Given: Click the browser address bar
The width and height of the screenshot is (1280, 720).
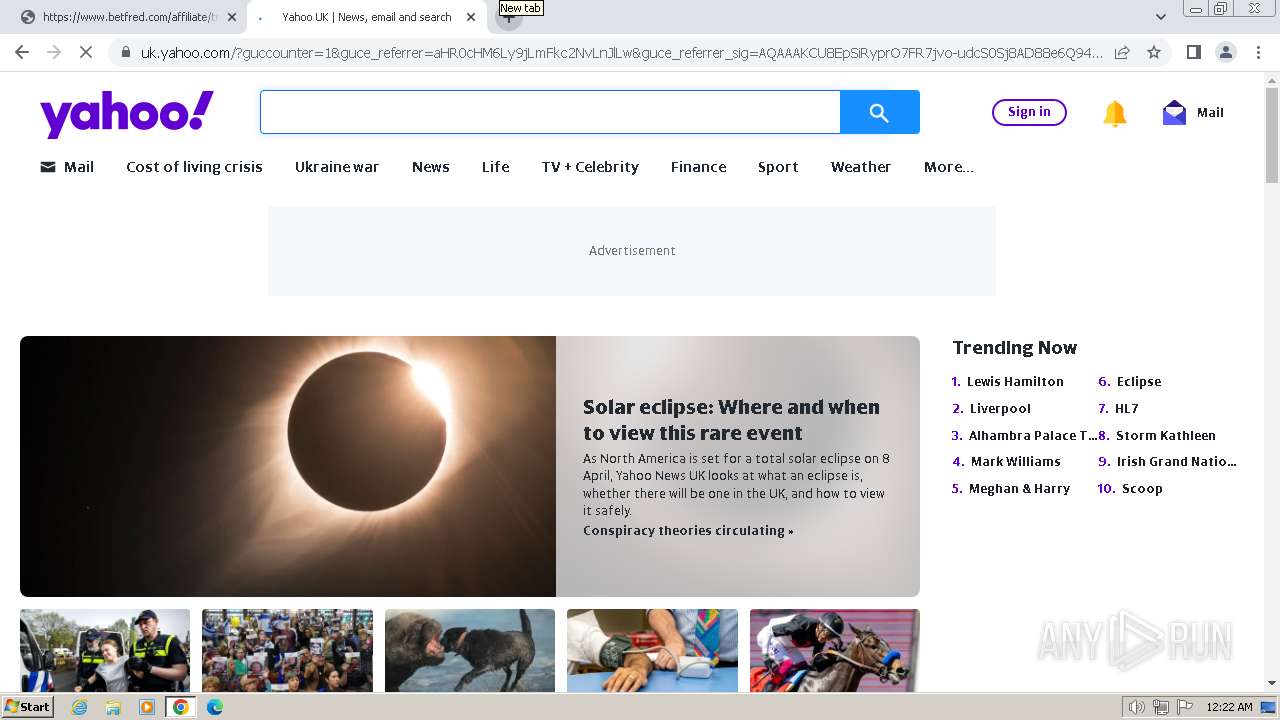Looking at the screenshot, I should pyautogui.click(x=620, y=52).
